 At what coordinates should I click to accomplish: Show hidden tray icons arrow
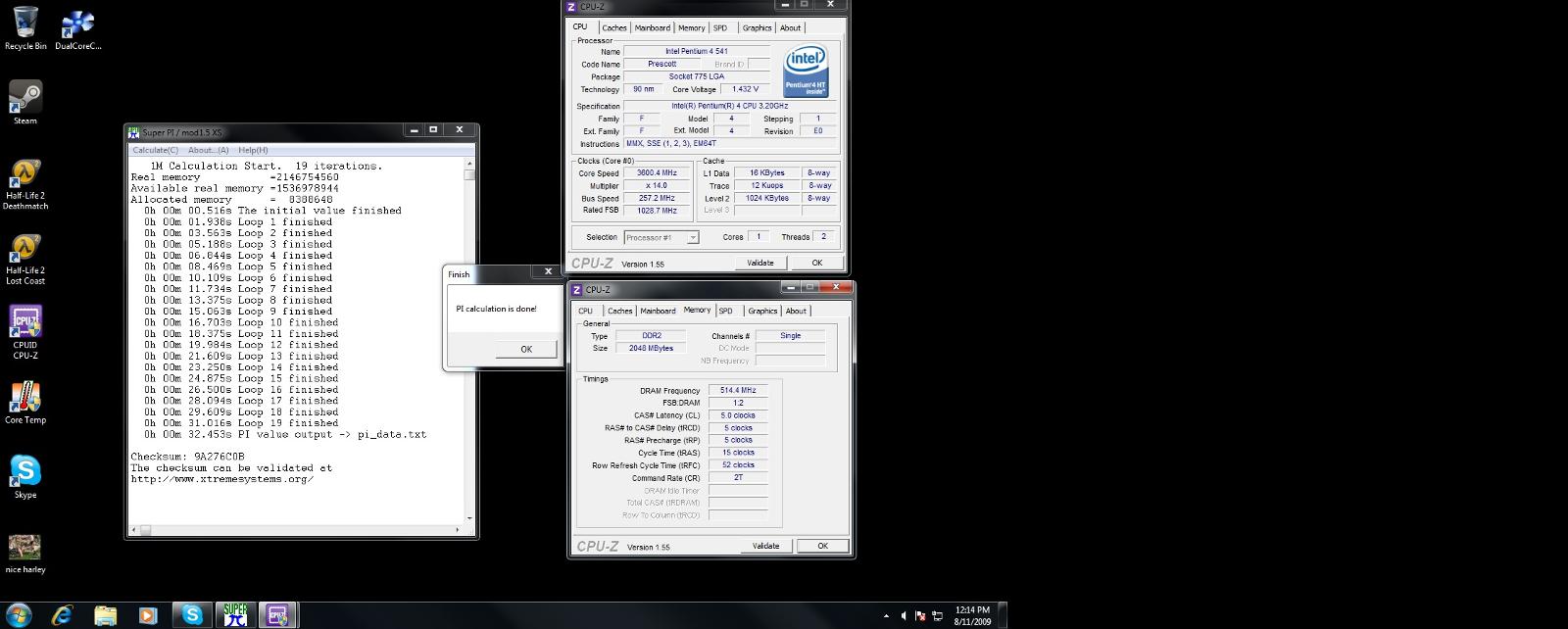pos(887,615)
